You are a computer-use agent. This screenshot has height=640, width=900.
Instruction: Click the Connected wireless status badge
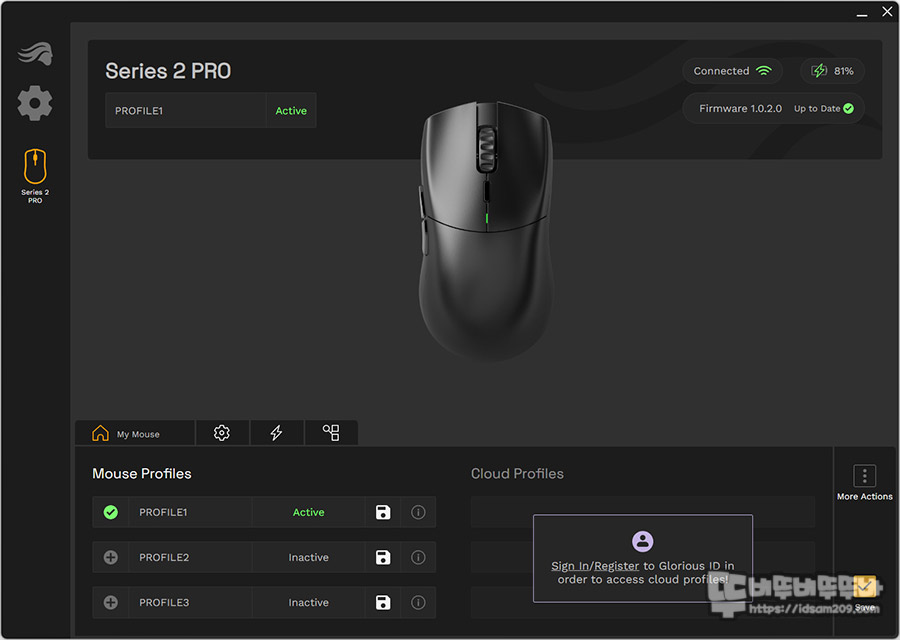point(732,71)
